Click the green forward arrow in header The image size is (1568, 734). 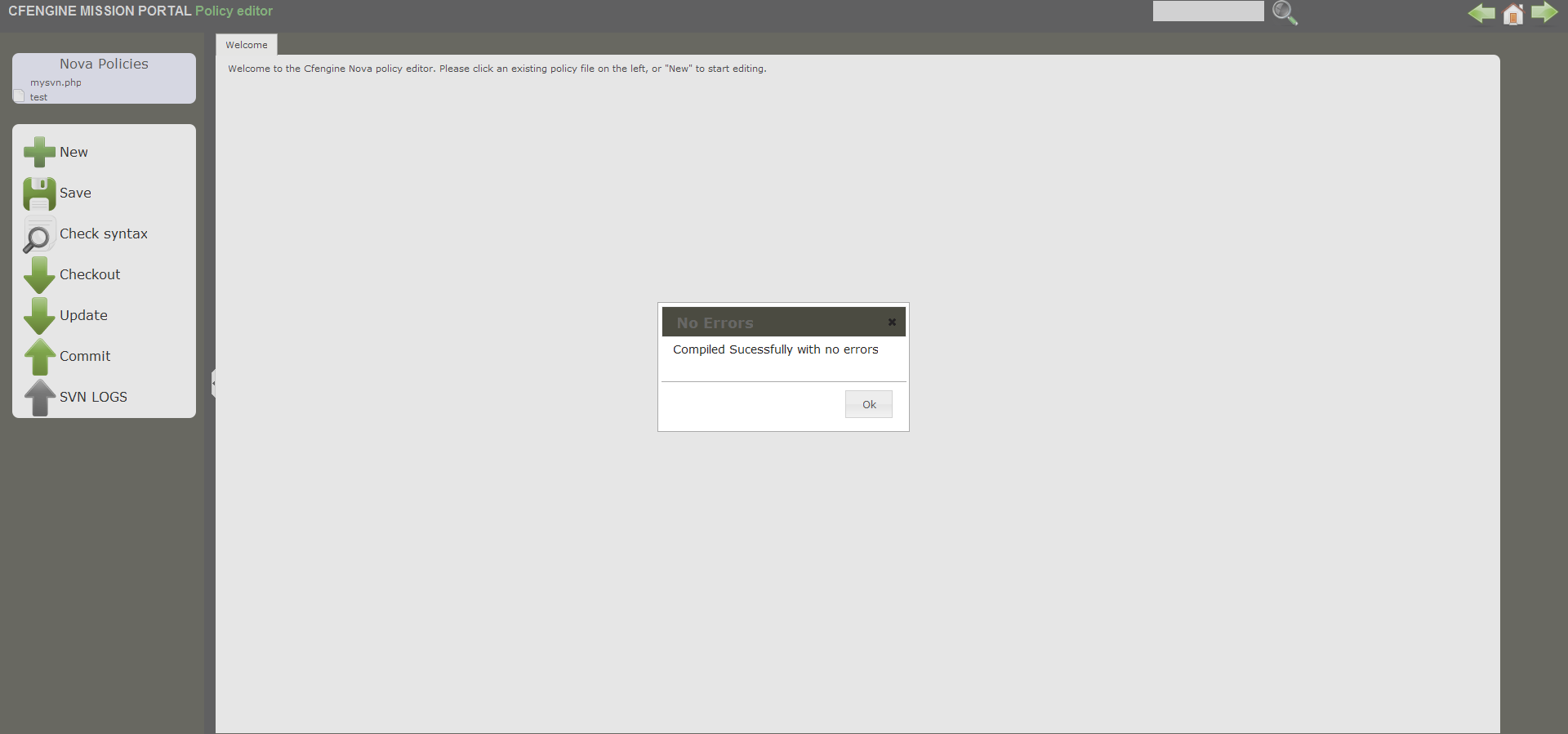tap(1544, 12)
